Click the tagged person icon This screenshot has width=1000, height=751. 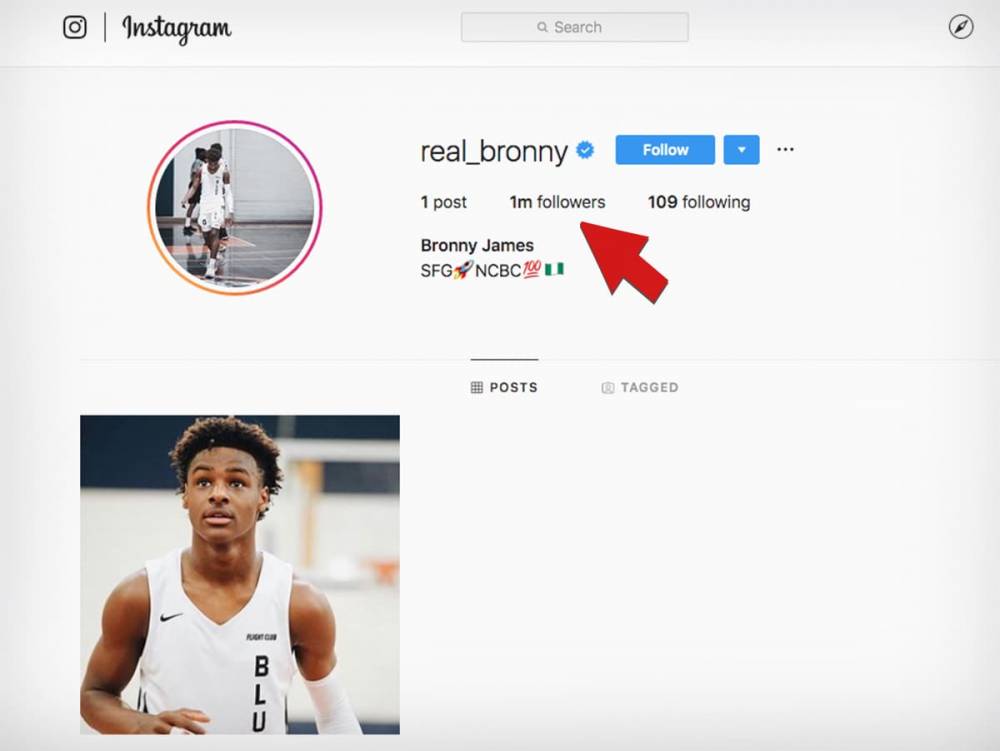pos(608,388)
